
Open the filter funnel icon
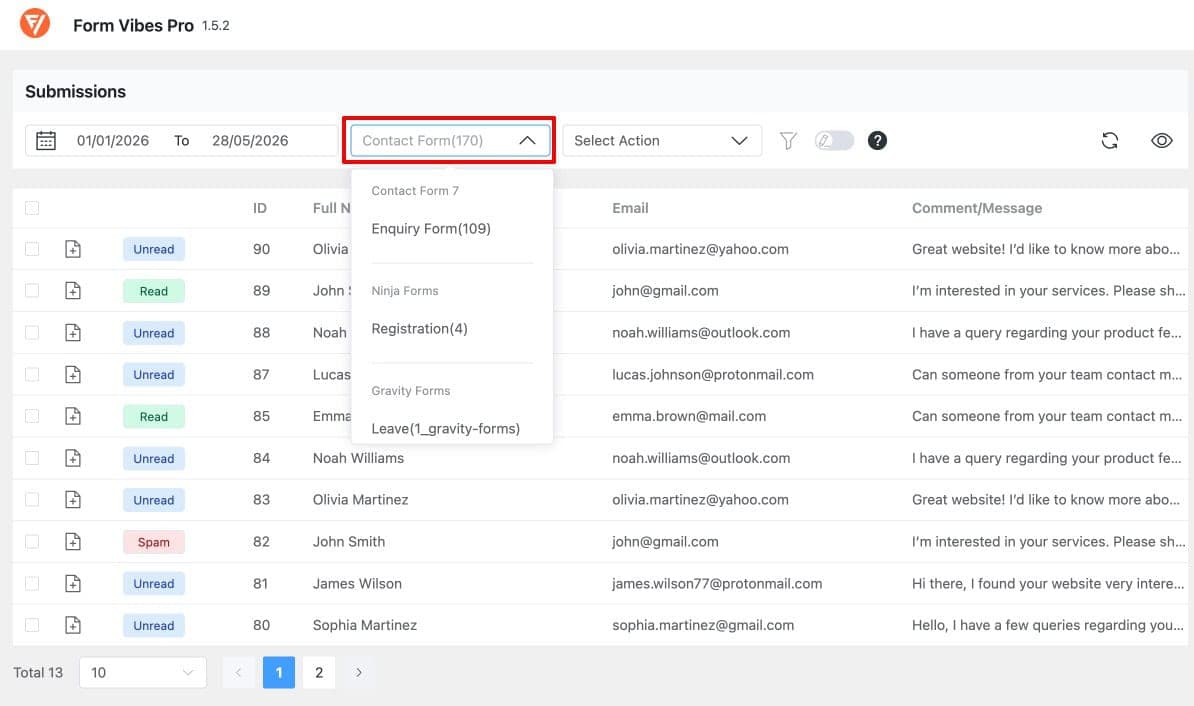tap(788, 141)
